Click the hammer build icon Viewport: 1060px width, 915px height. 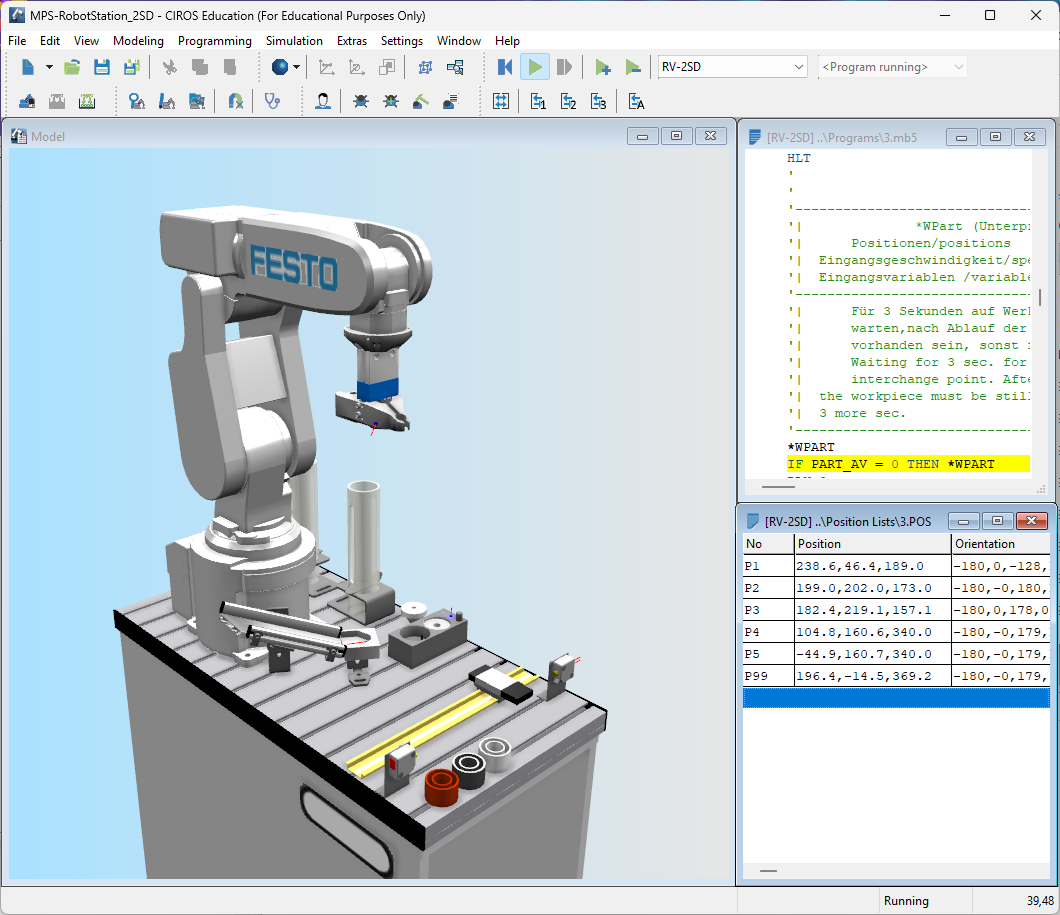420,101
